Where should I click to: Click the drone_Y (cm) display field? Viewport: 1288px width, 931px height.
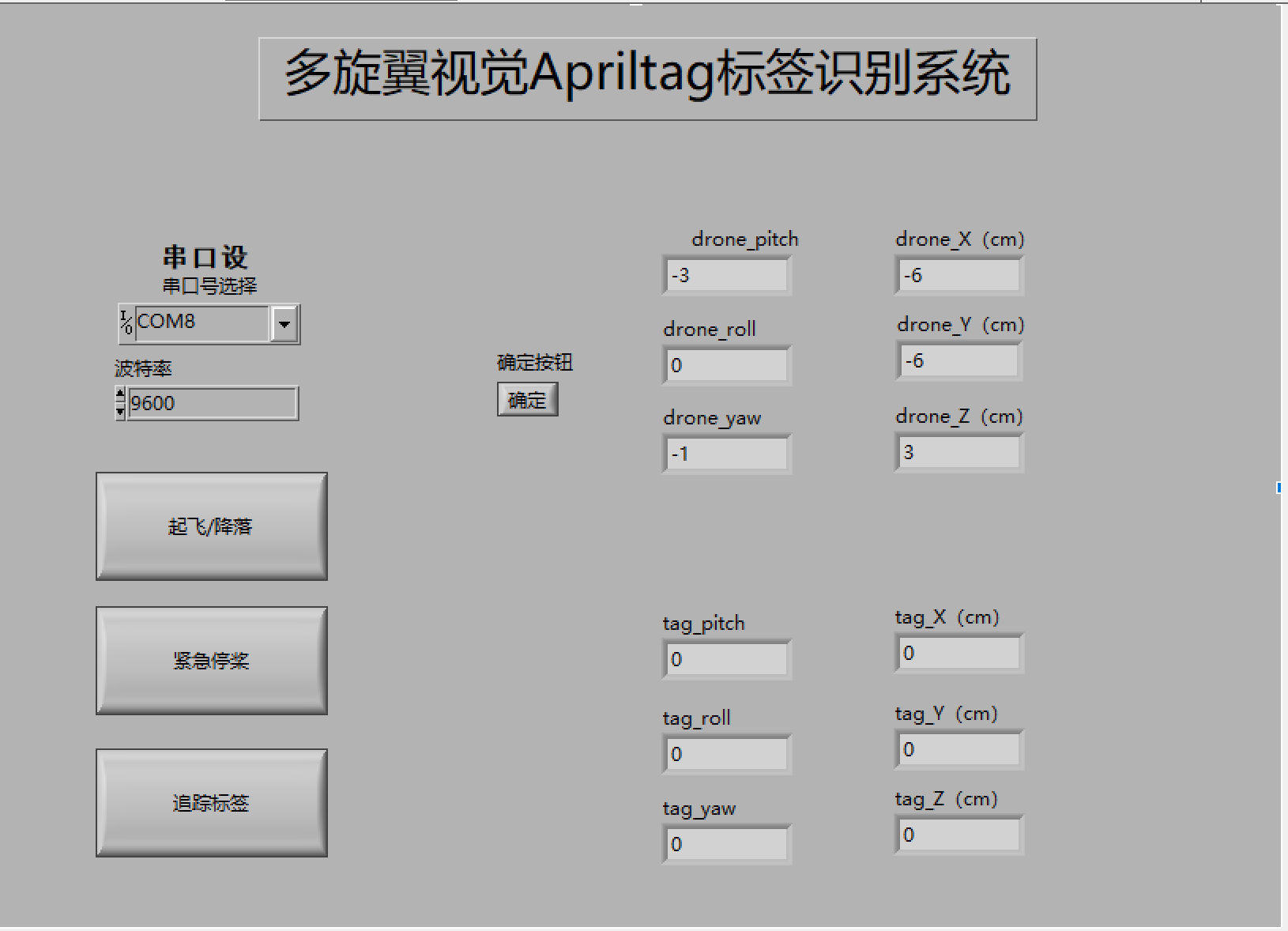click(958, 360)
